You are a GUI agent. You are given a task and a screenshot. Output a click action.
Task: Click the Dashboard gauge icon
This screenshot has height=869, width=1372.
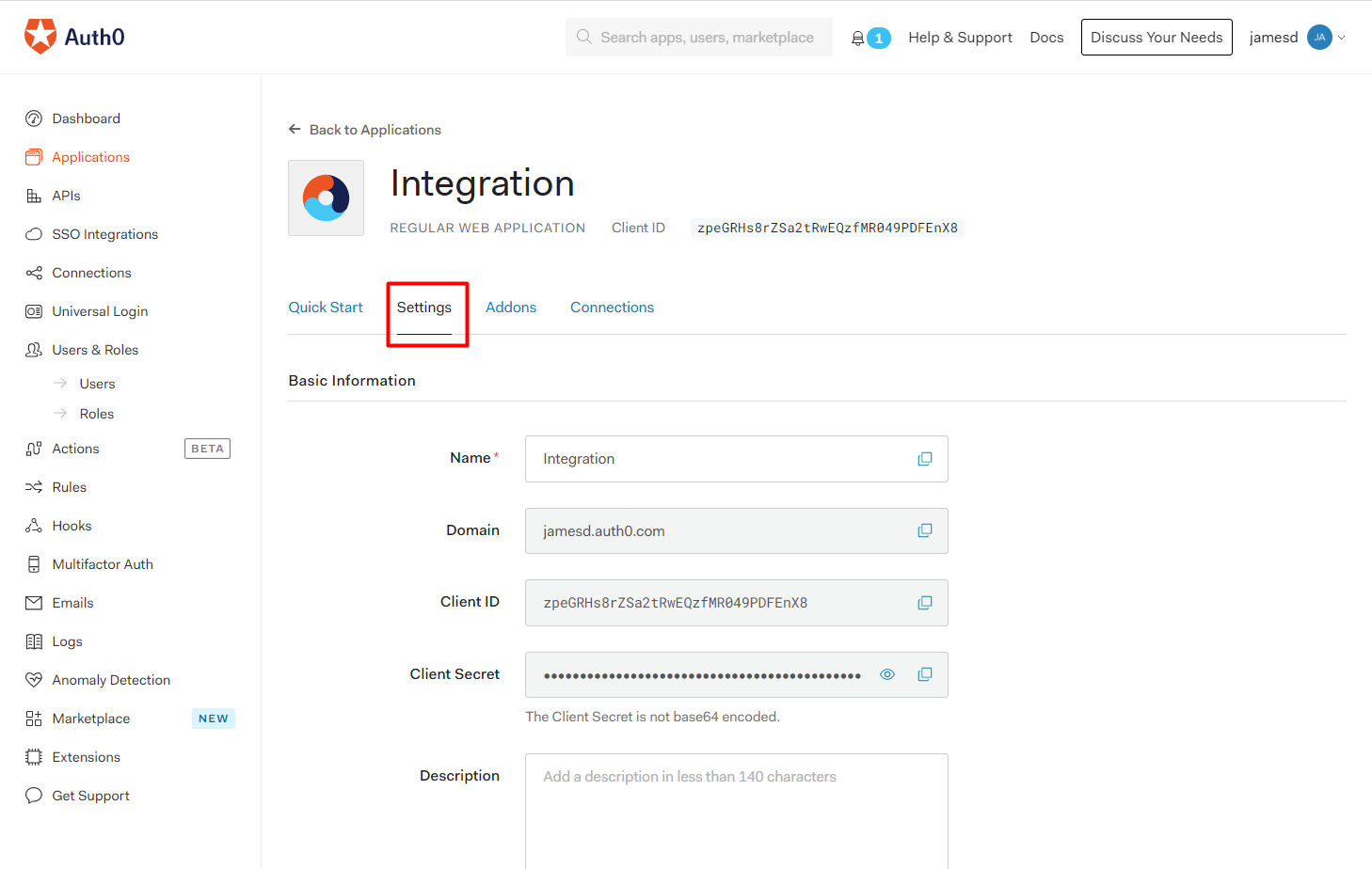[34, 118]
